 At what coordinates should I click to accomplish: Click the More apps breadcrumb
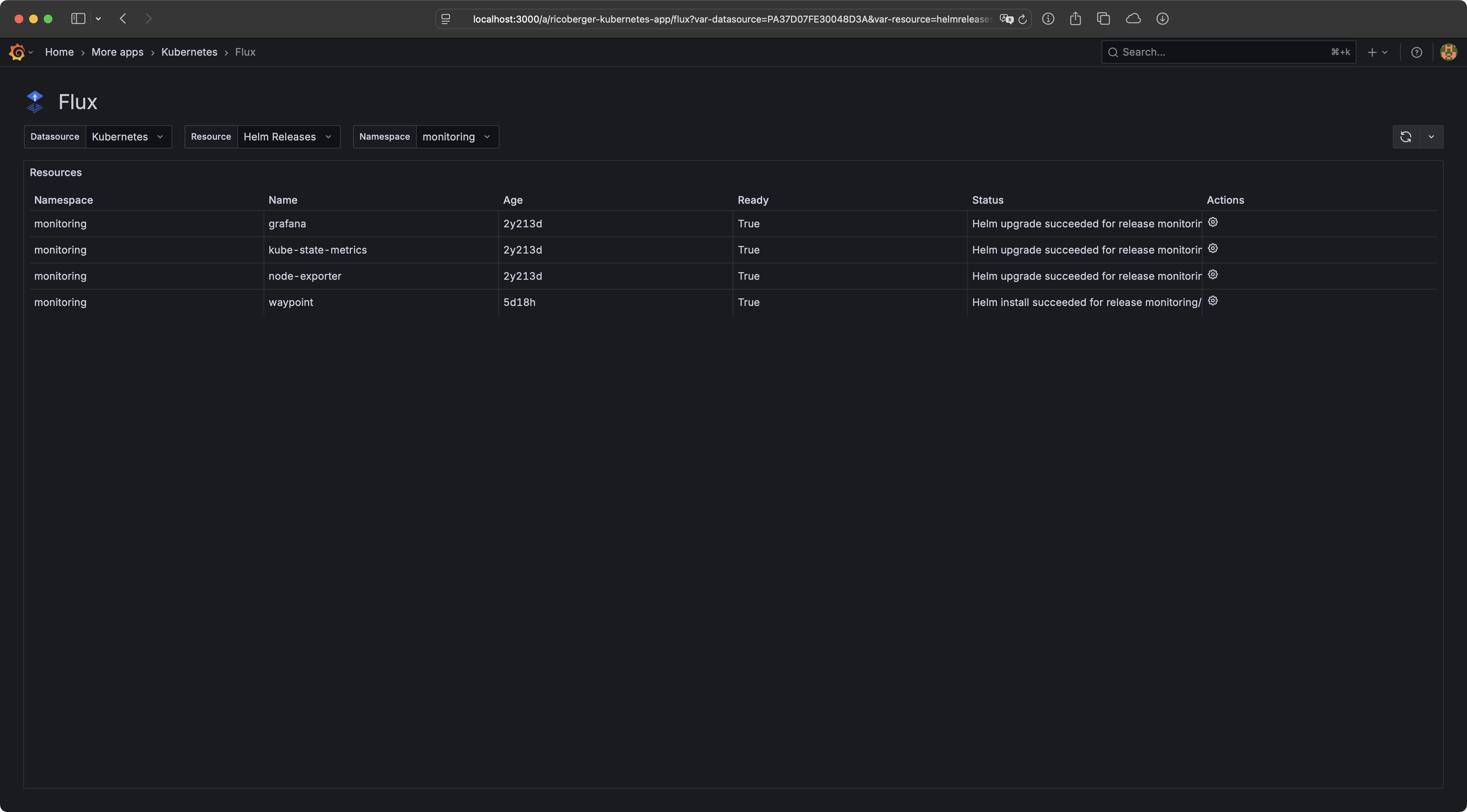pos(117,52)
